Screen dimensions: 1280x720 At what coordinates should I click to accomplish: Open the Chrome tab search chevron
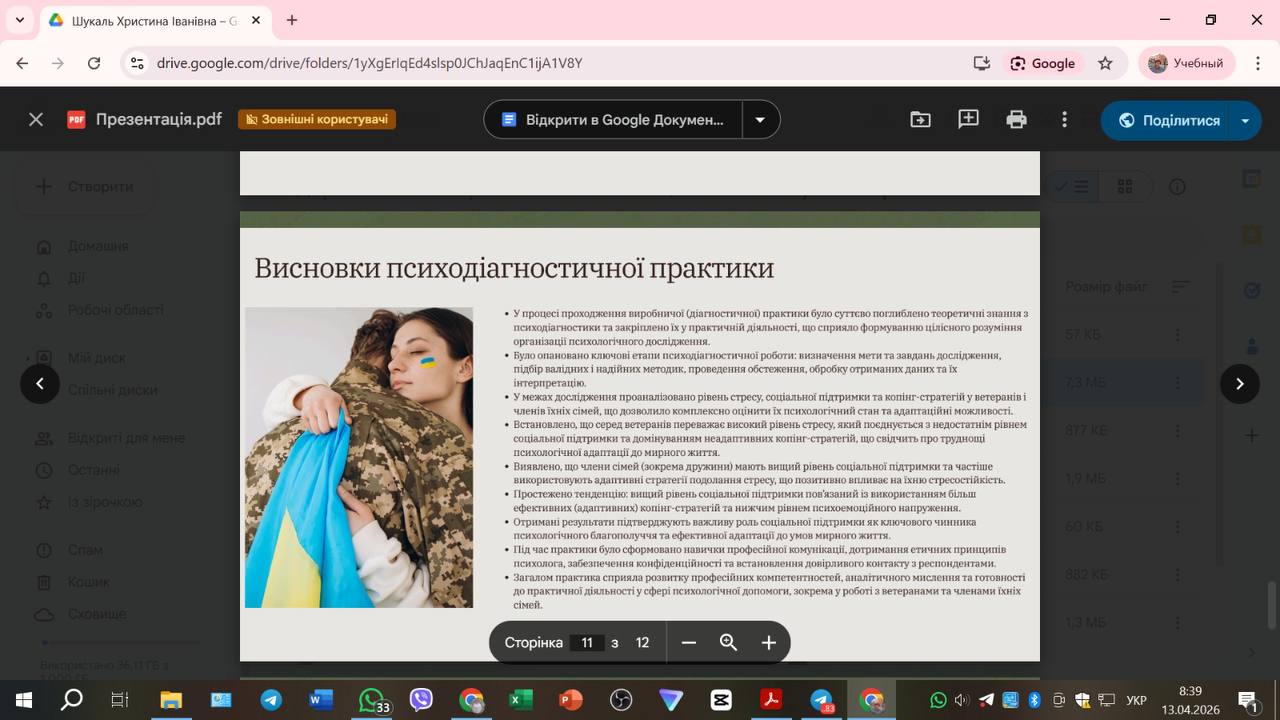pyautogui.click(x=20, y=20)
